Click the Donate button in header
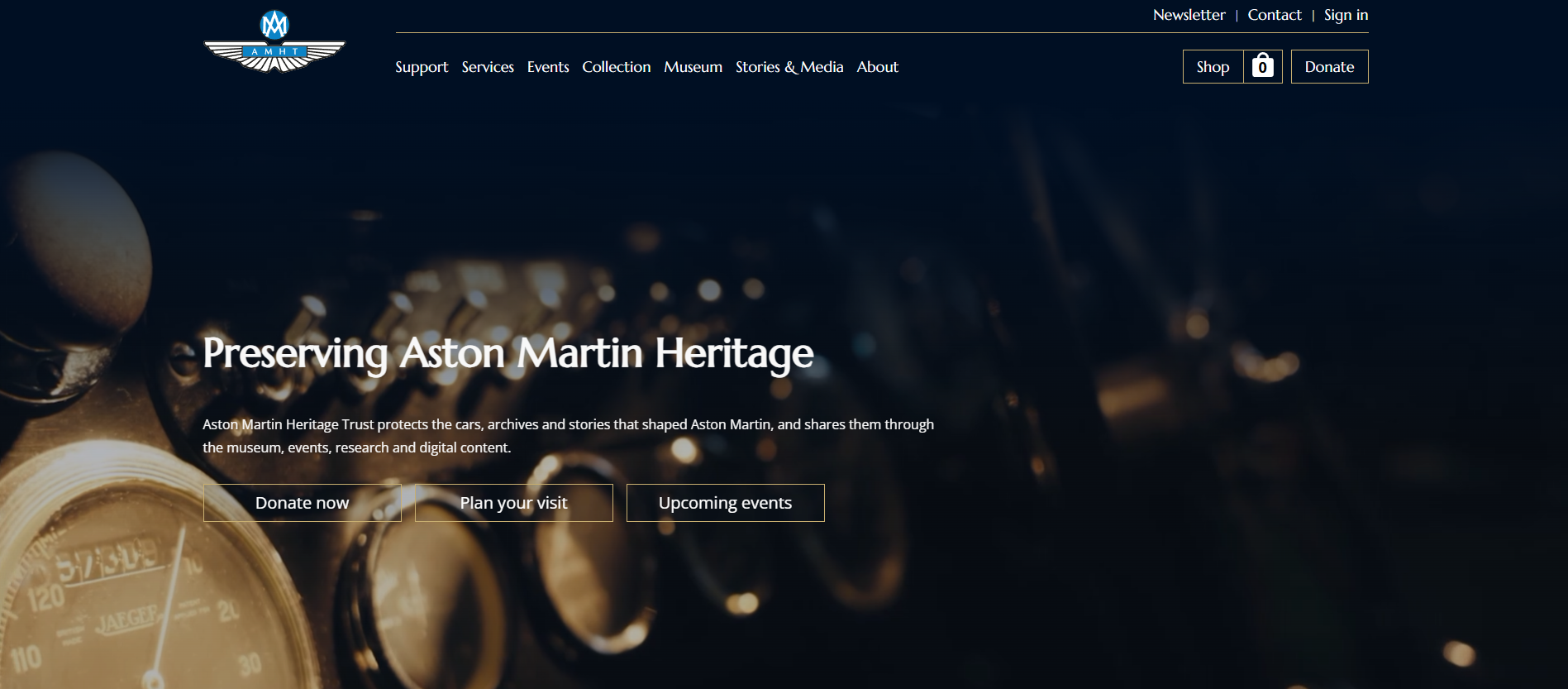The image size is (1568, 689). tap(1329, 66)
